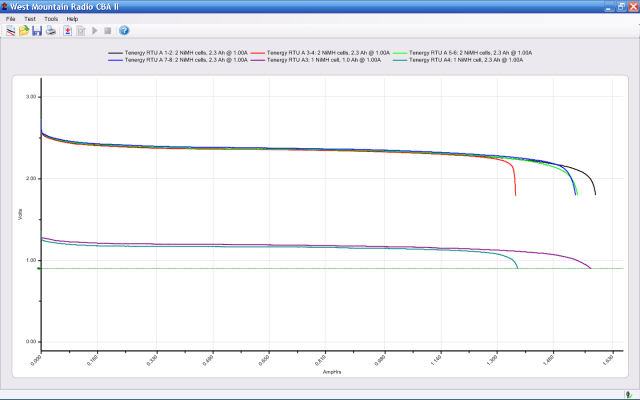
Task: Click the grayed checklist document icon
Action: click(81, 31)
